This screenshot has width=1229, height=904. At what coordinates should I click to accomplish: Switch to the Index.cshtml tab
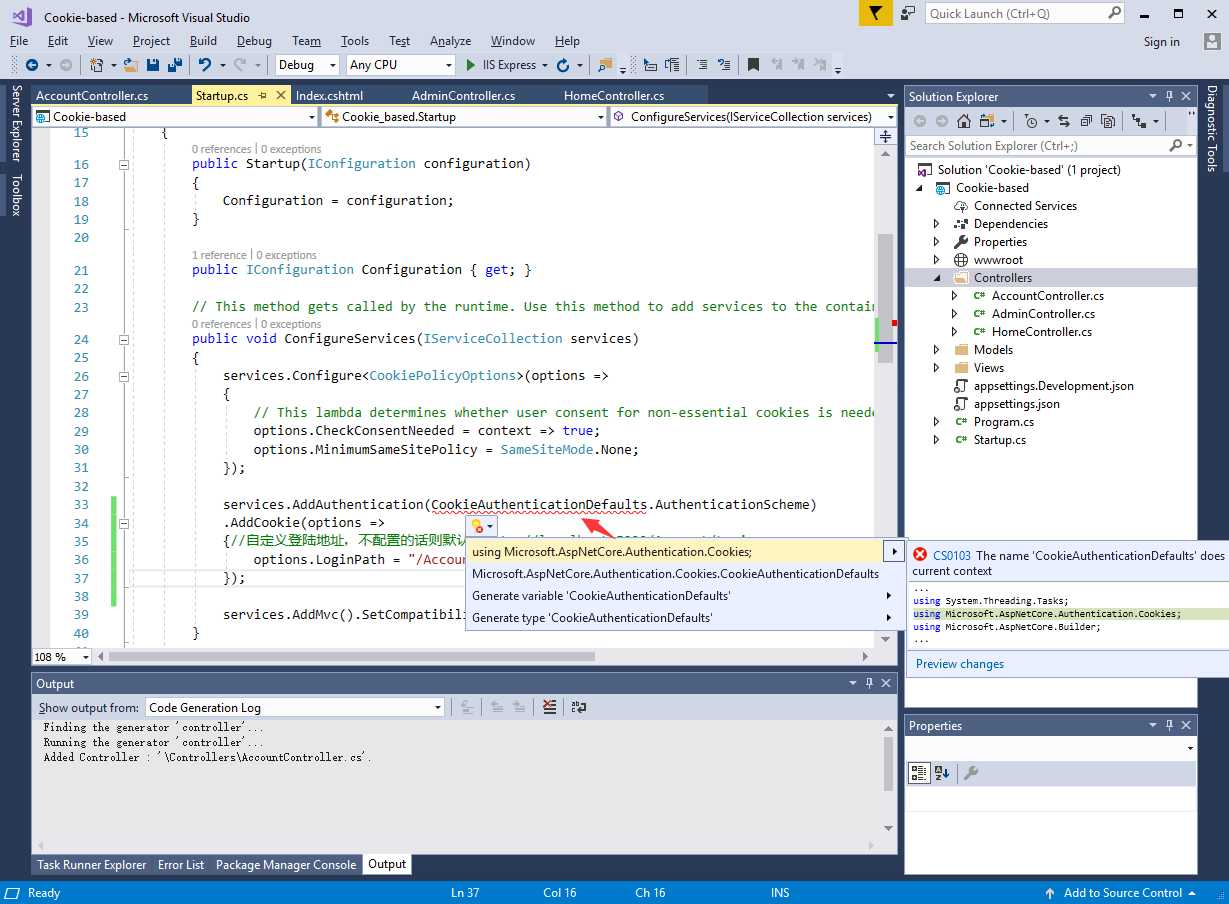[329, 96]
